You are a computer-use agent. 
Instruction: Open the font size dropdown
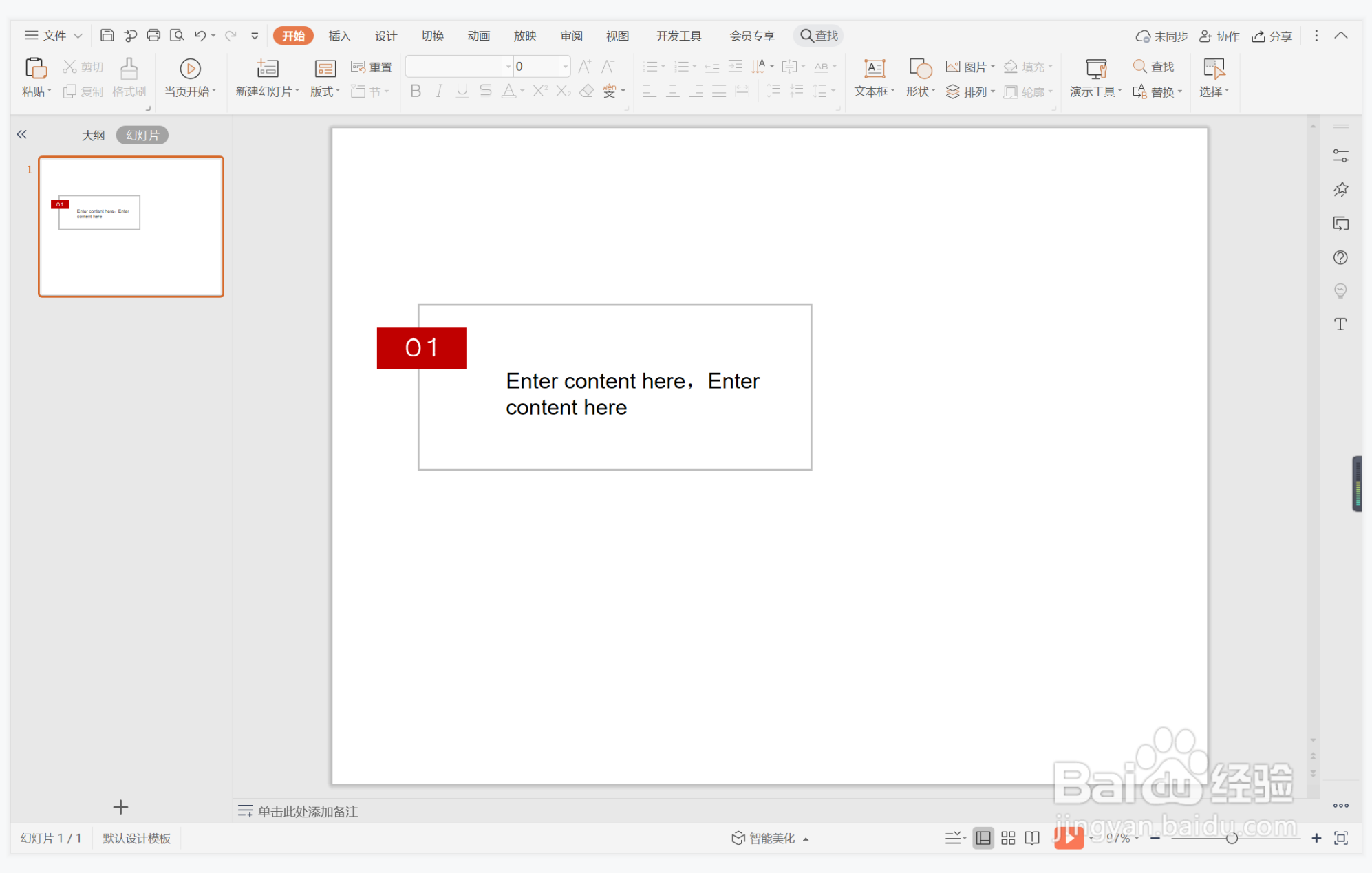565,67
